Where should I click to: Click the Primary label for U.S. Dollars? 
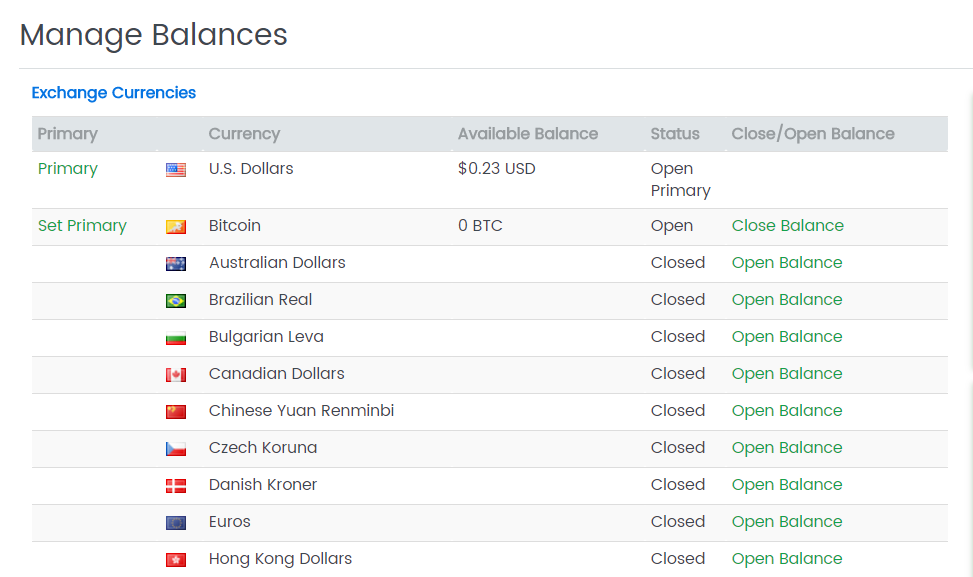(x=67, y=169)
